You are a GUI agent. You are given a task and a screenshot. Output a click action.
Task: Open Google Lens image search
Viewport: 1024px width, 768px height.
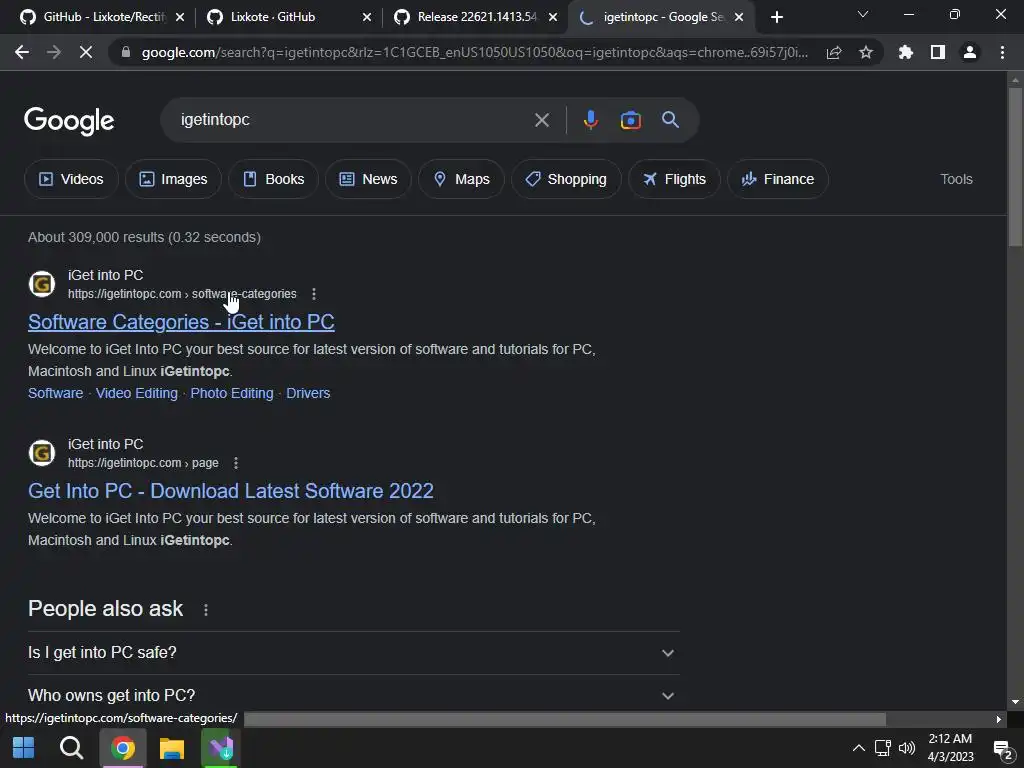pyautogui.click(x=630, y=120)
